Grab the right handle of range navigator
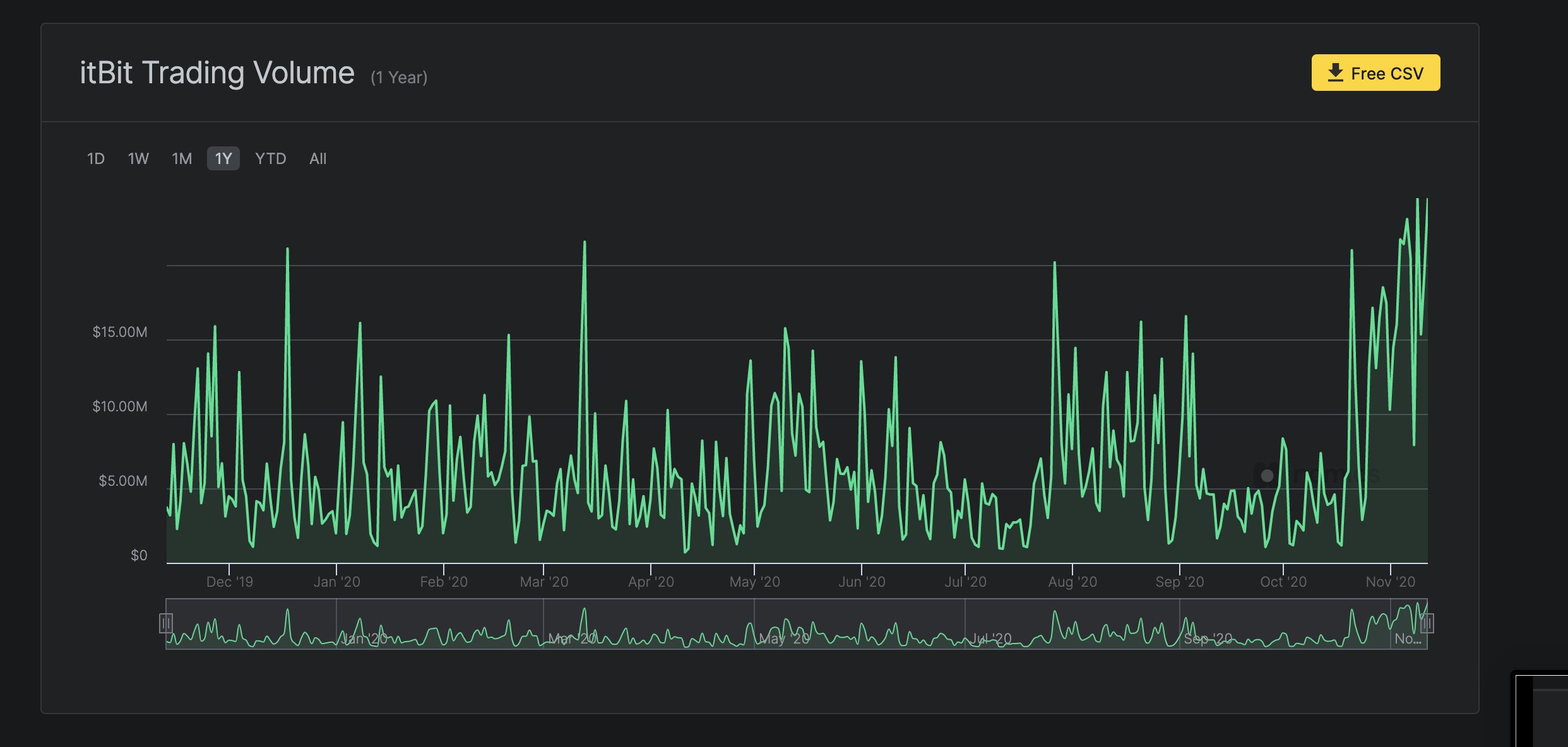The height and width of the screenshot is (747, 1568). tap(1427, 623)
